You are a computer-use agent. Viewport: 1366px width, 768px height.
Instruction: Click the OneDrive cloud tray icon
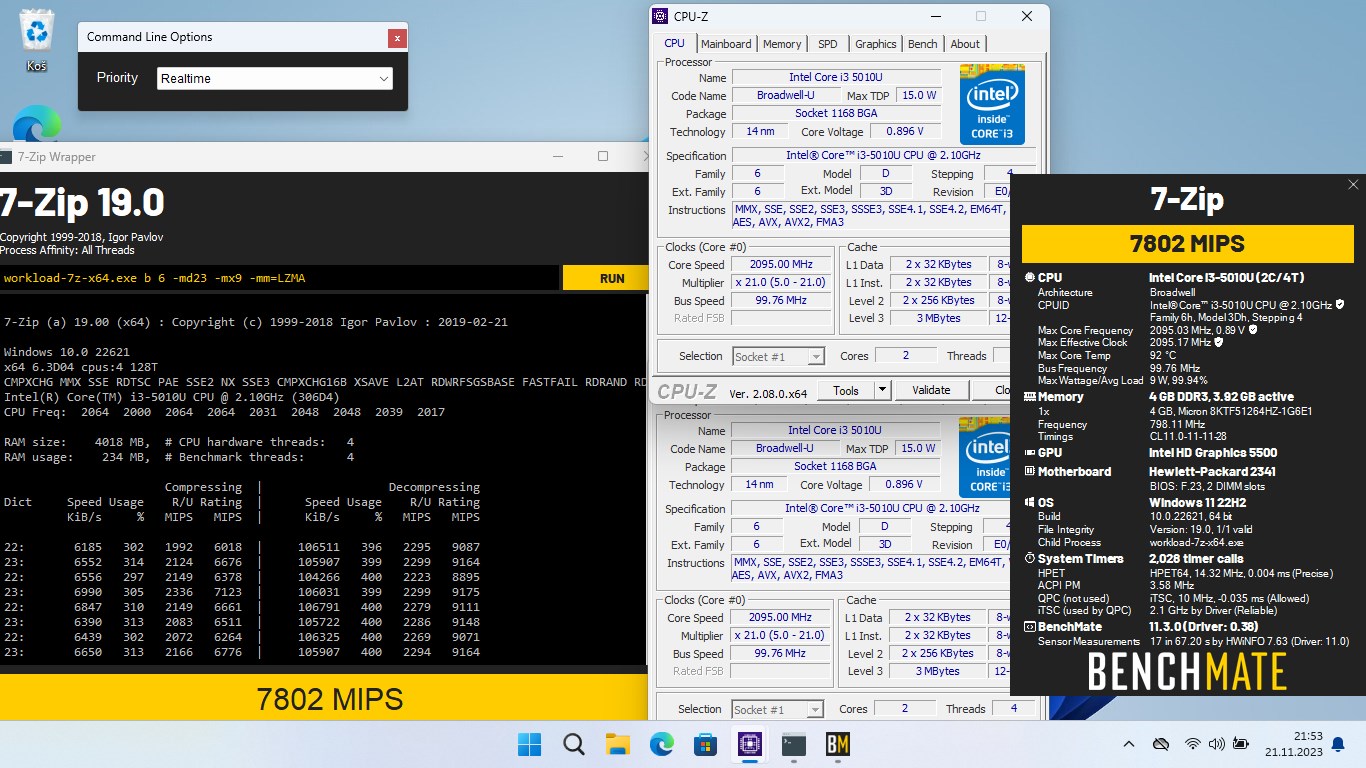[1161, 744]
